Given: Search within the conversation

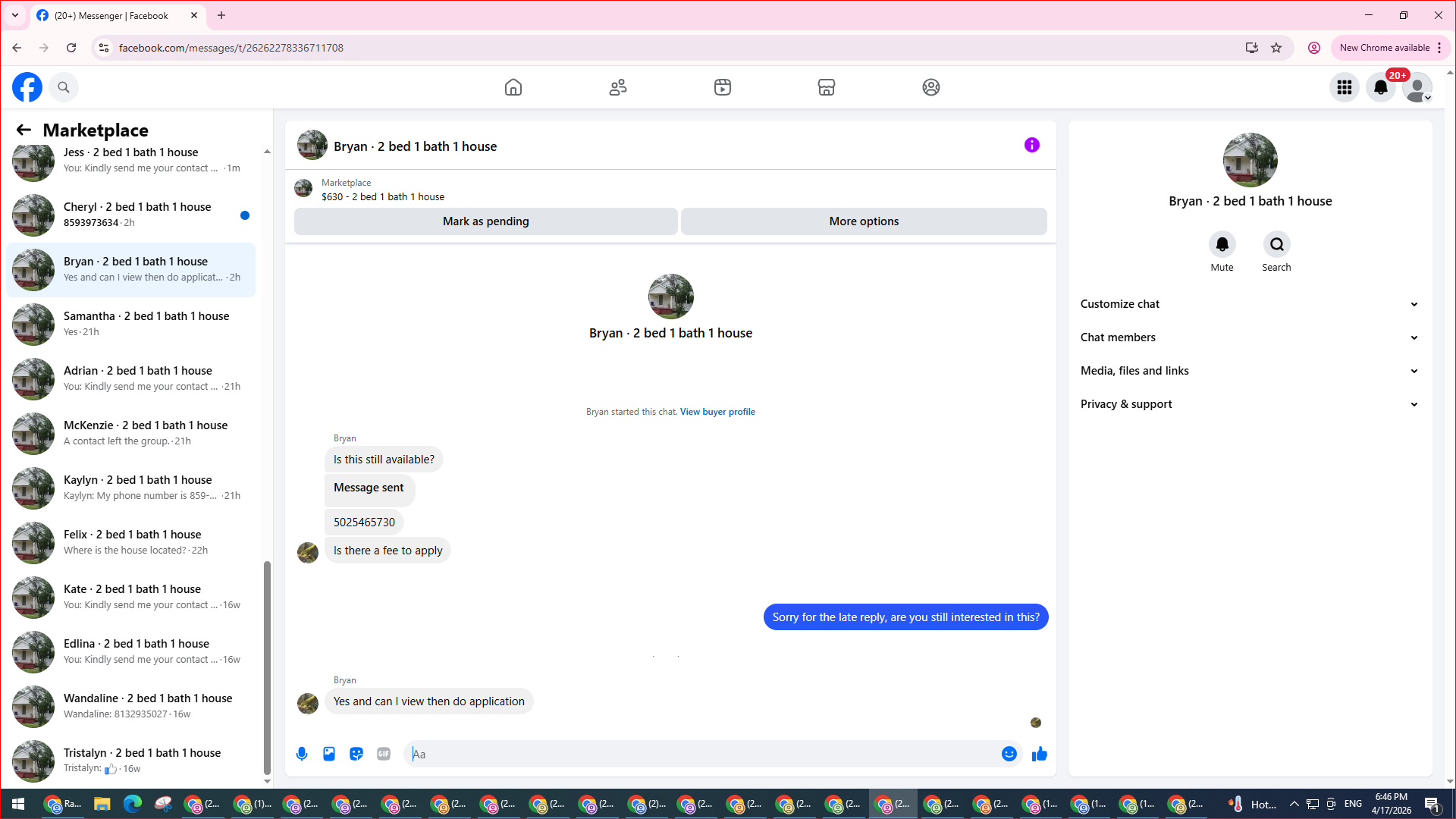Looking at the screenshot, I should tap(1276, 245).
